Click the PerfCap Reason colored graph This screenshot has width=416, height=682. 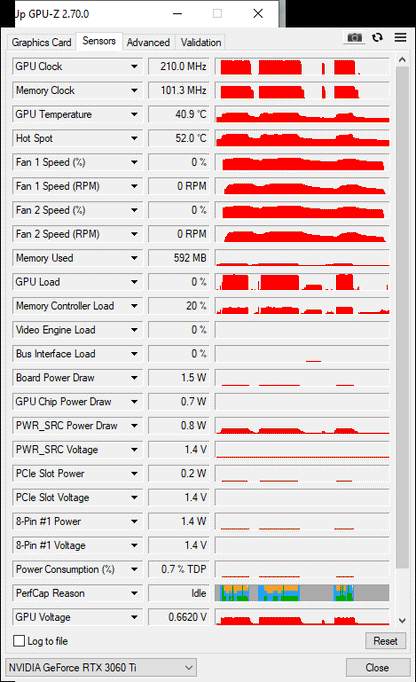tap(302, 593)
